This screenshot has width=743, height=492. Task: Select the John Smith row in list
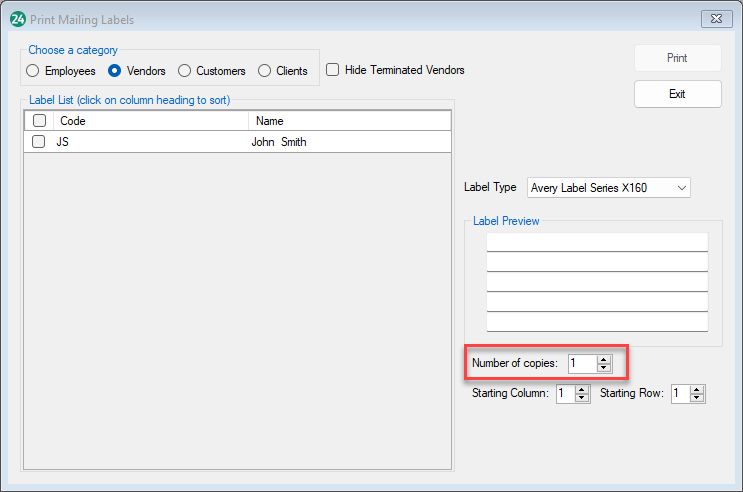(x=279, y=142)
